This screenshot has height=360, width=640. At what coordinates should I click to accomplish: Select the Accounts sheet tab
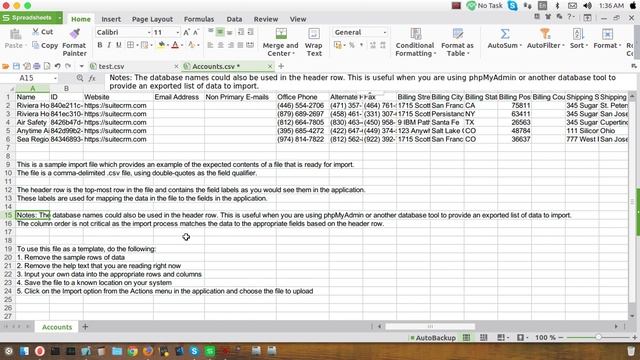coord(57,327)
